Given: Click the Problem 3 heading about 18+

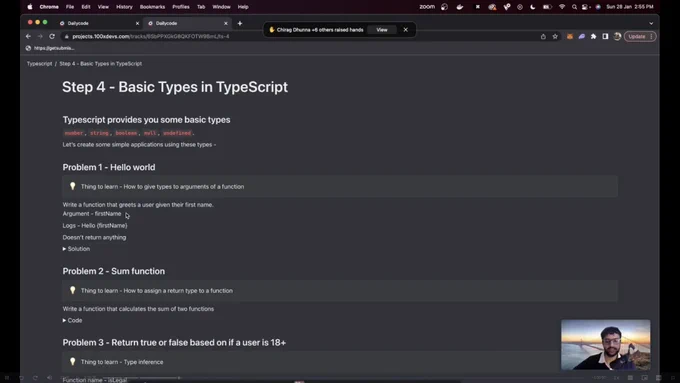Looking at the screenshot, I should pos(174,343).
